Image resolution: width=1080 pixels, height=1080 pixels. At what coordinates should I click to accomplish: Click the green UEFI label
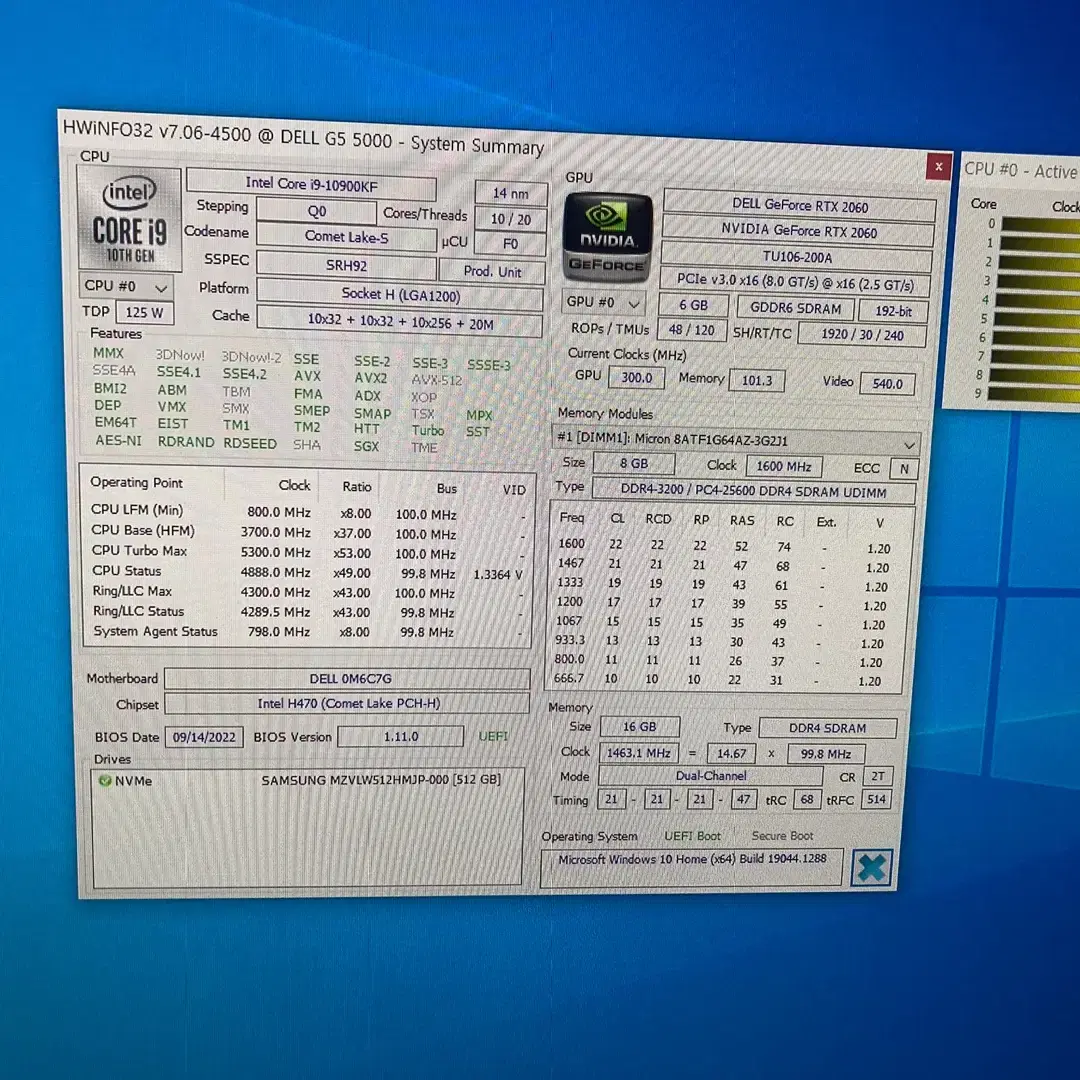click(493, 736)
